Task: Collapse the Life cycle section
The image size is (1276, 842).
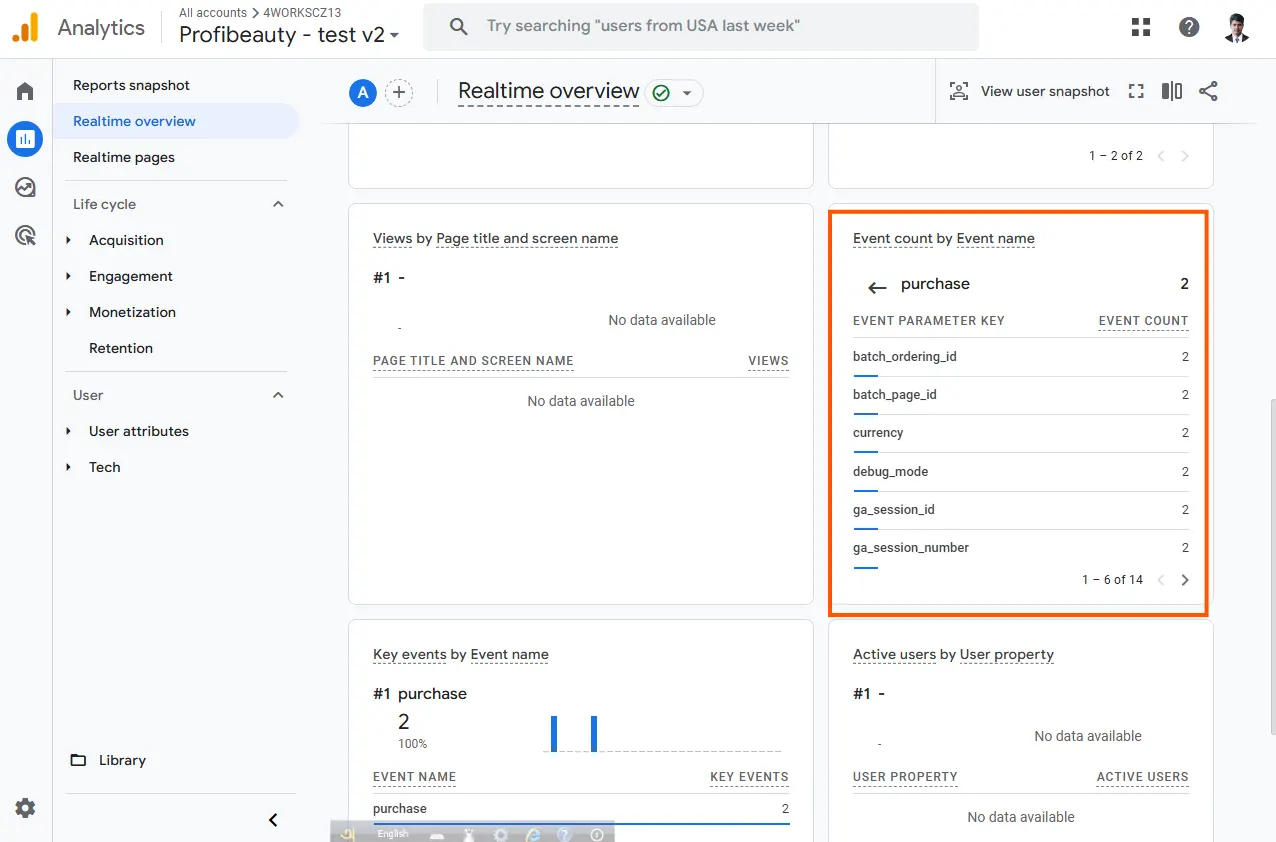Action: [x=278, y=204]
